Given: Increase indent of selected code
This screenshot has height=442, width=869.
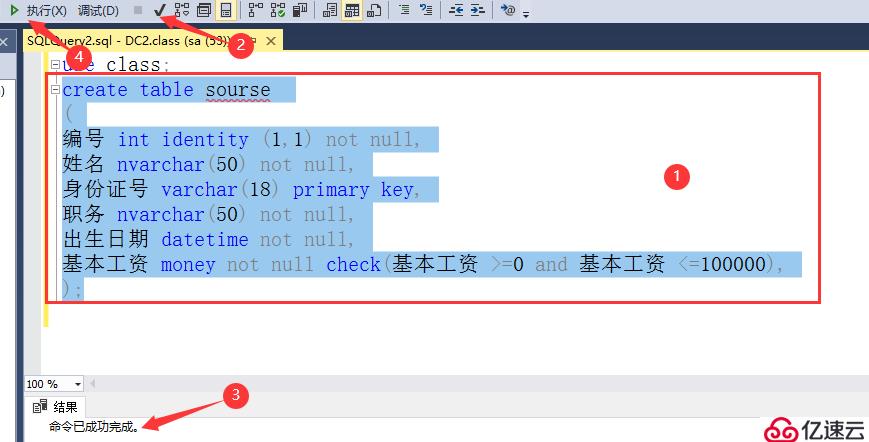Looking at the screenshot, I should tap(478, 10).
